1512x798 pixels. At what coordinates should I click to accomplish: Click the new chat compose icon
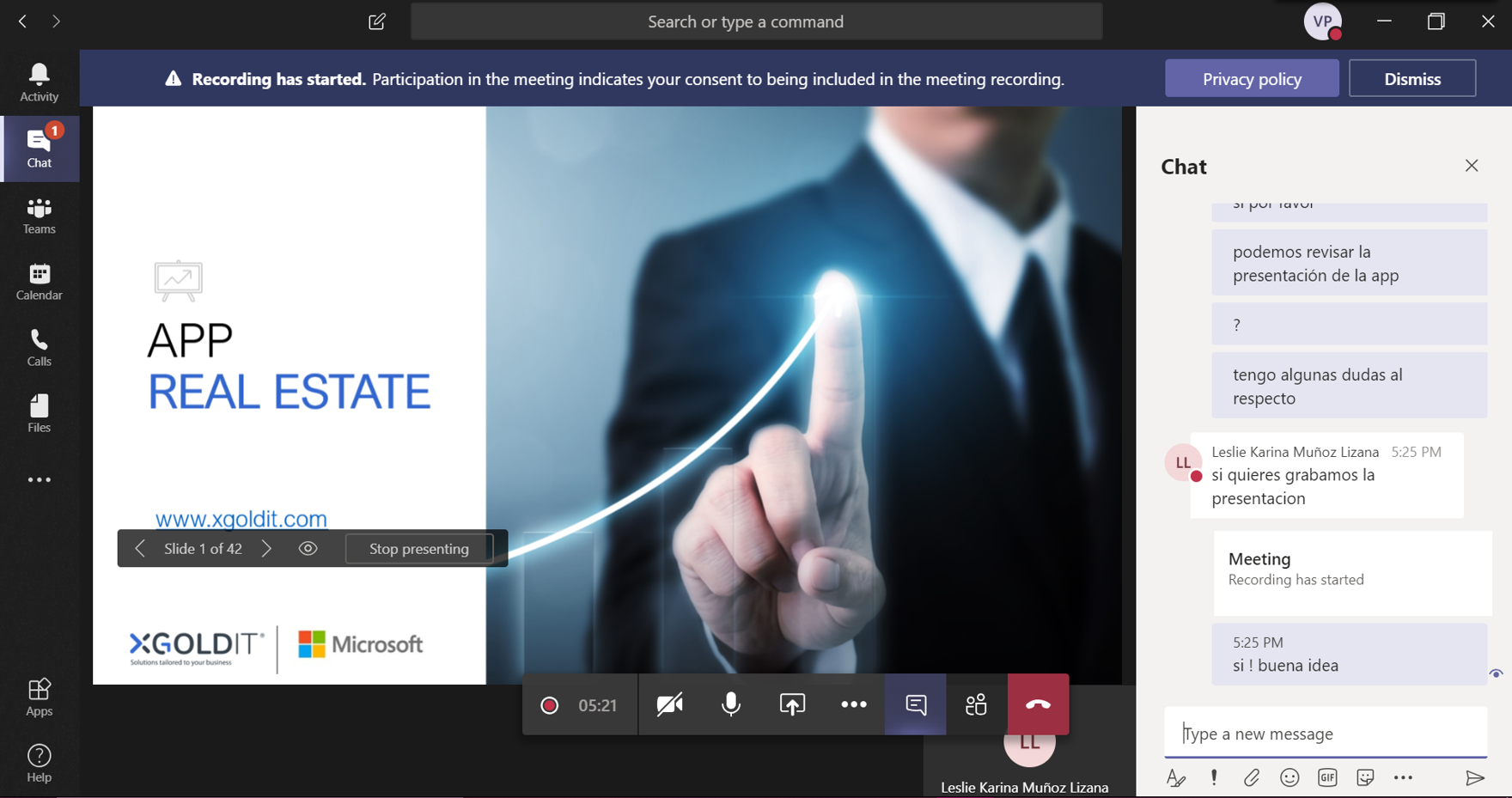pos(377,21)
